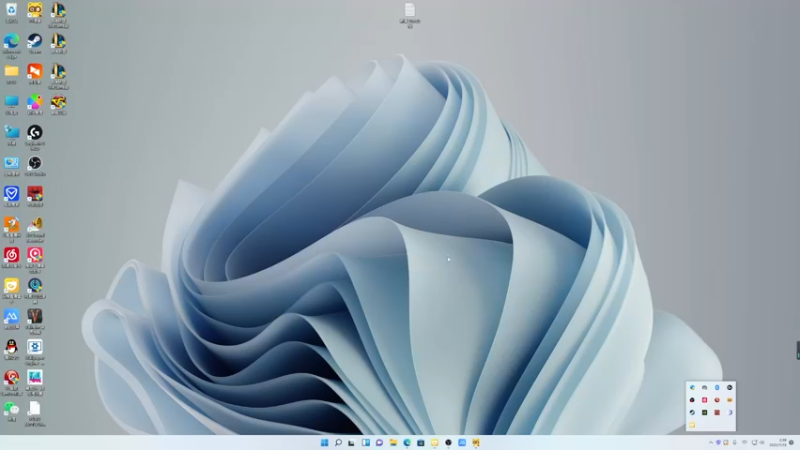Viewport: 800px width, 450px height.
Task: Click Bluetooth icon in tray overflow
Action: pyautogui.click(x=717, y=388)
